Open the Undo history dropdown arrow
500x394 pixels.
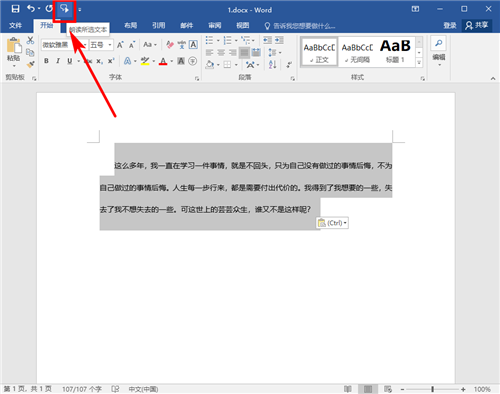(39, 9)
